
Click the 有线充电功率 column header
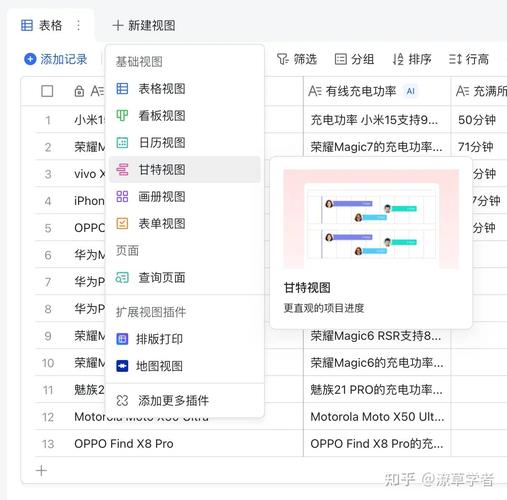coord(377,91)
